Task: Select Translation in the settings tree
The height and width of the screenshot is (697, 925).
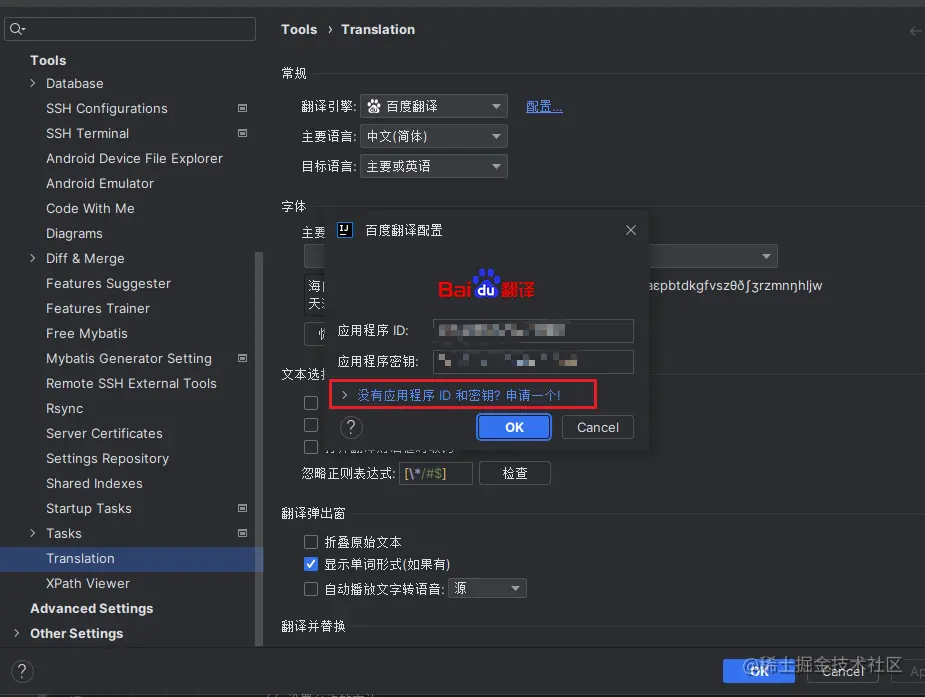Action: coord(131,558)
